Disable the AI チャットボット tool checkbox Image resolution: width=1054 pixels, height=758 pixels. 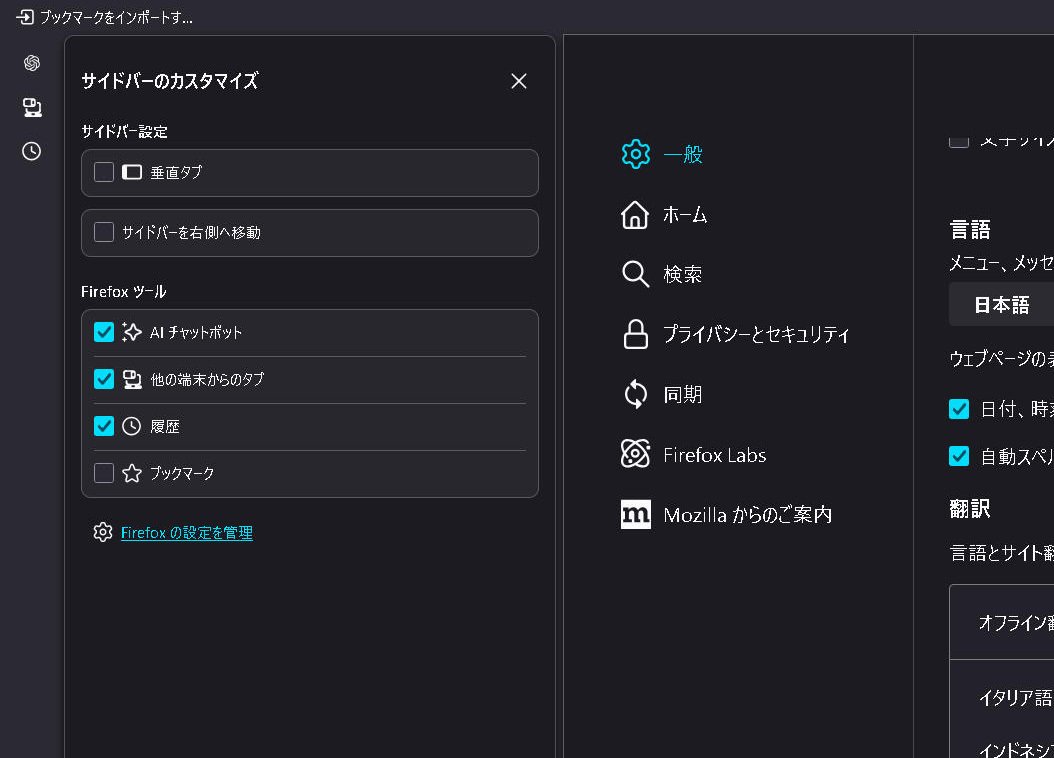103,331
